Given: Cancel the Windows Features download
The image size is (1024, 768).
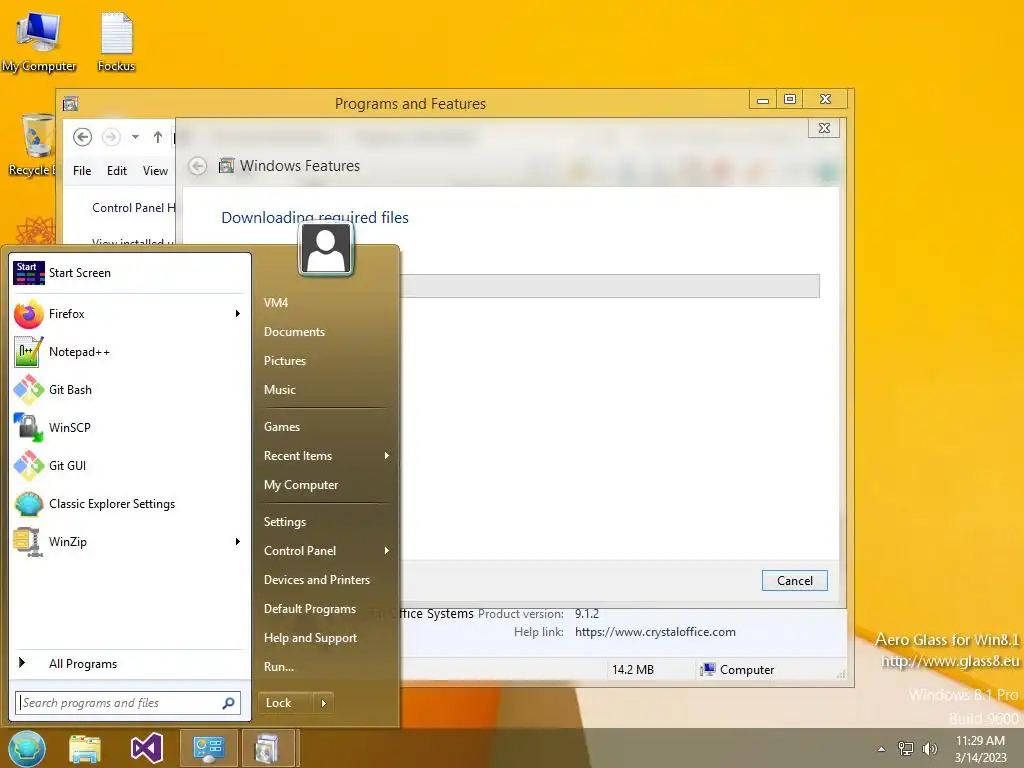Looking at the screenshot, I should coord(795,581).
